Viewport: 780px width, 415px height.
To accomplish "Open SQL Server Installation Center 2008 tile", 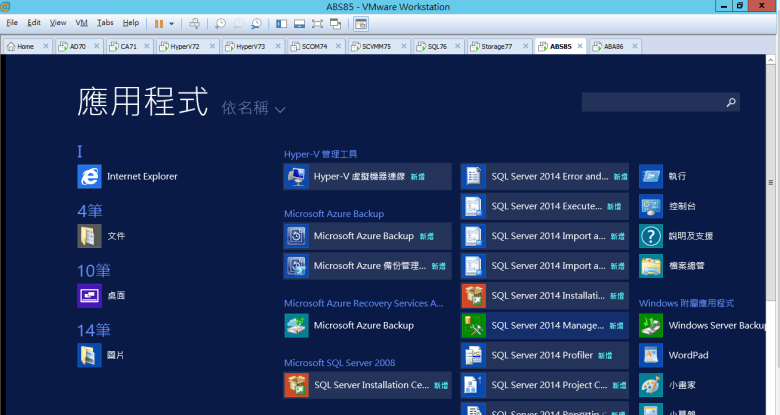I will pos(366,385).
